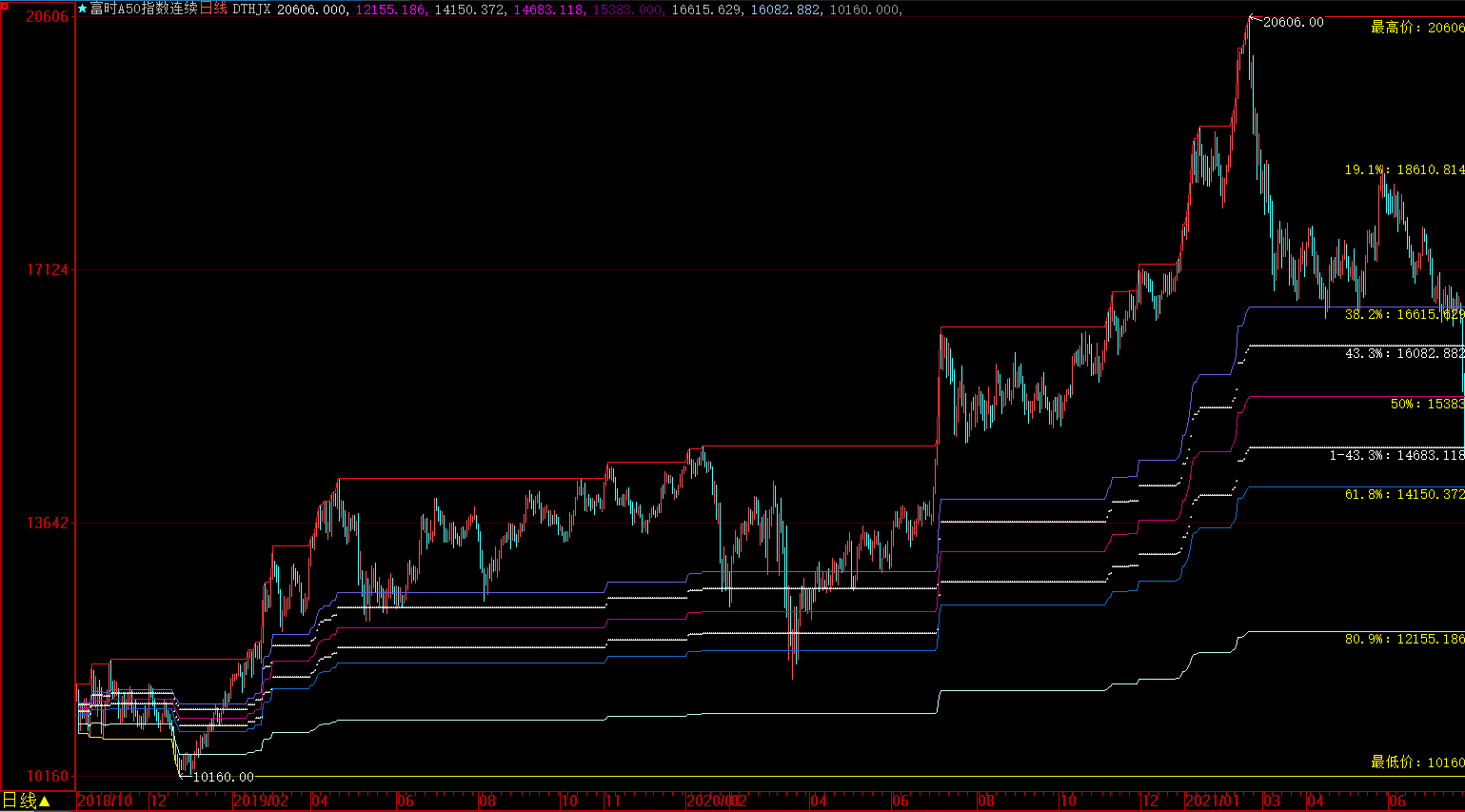Click the 08 tick left of 2020/02

[x=487, y=801]
